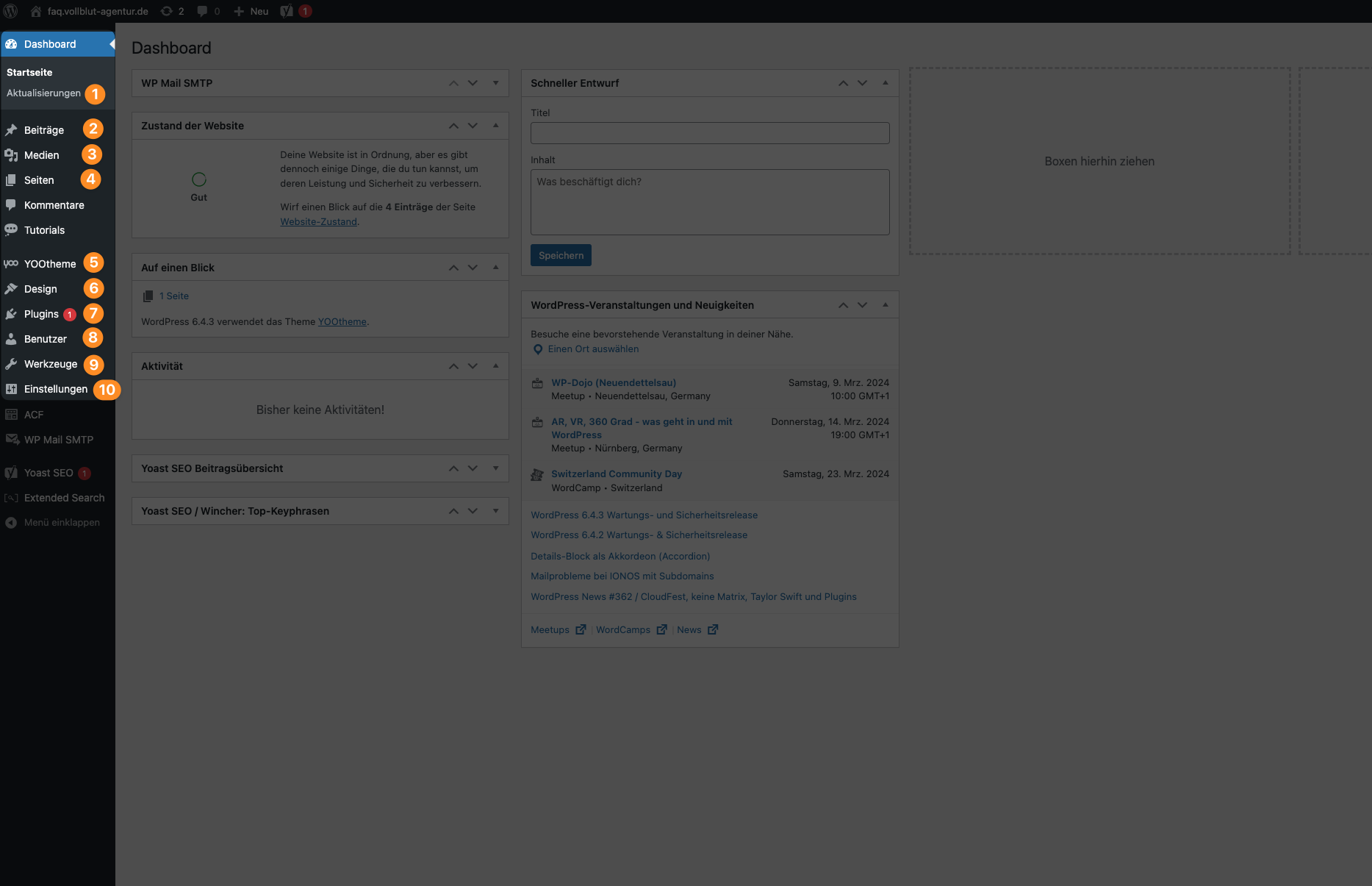Open the updates icon in admin bar
The height and width of the screenshot is (886, 1372).
(167, 11)
